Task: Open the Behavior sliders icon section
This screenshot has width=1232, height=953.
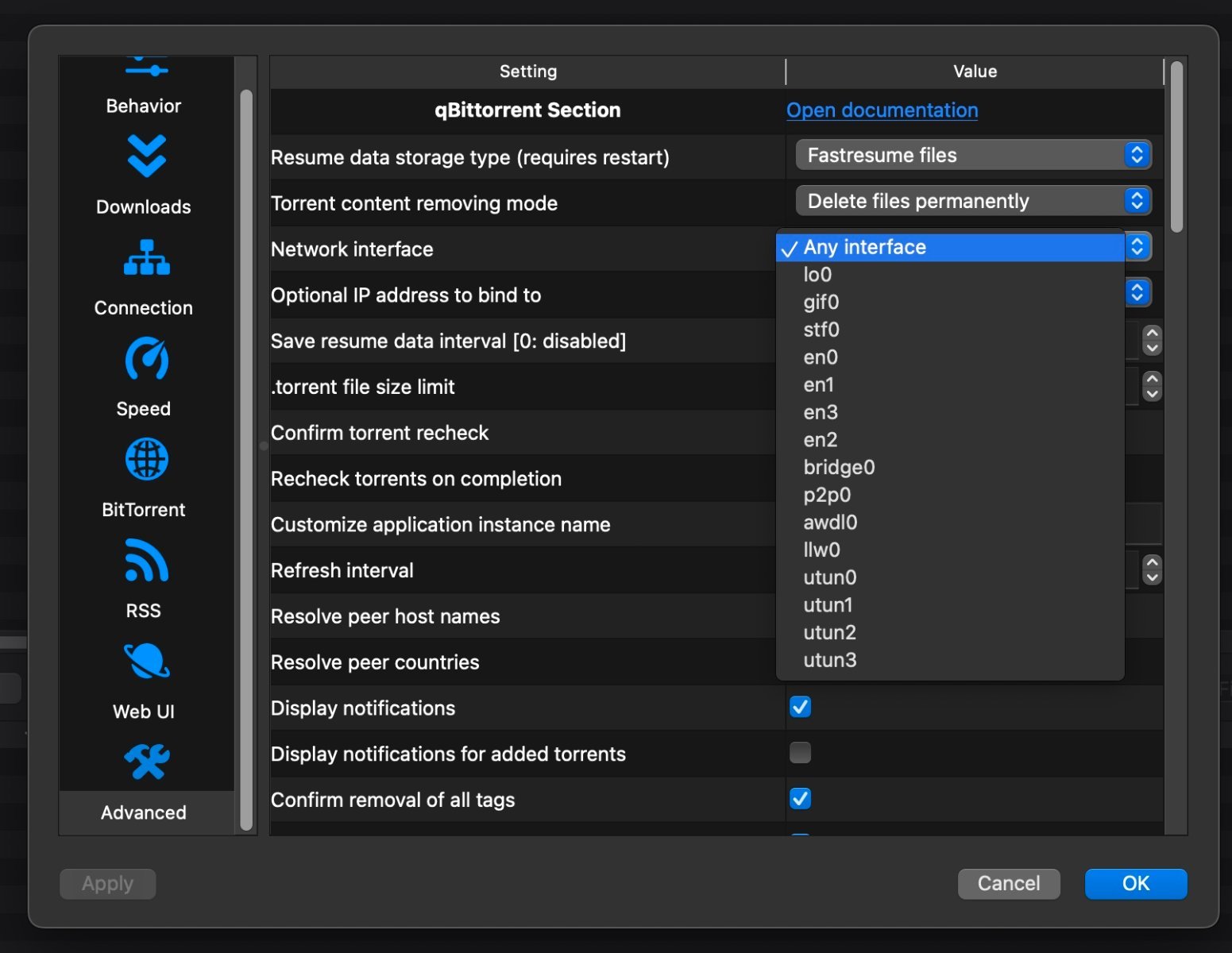Action: (x=146, y=68)
